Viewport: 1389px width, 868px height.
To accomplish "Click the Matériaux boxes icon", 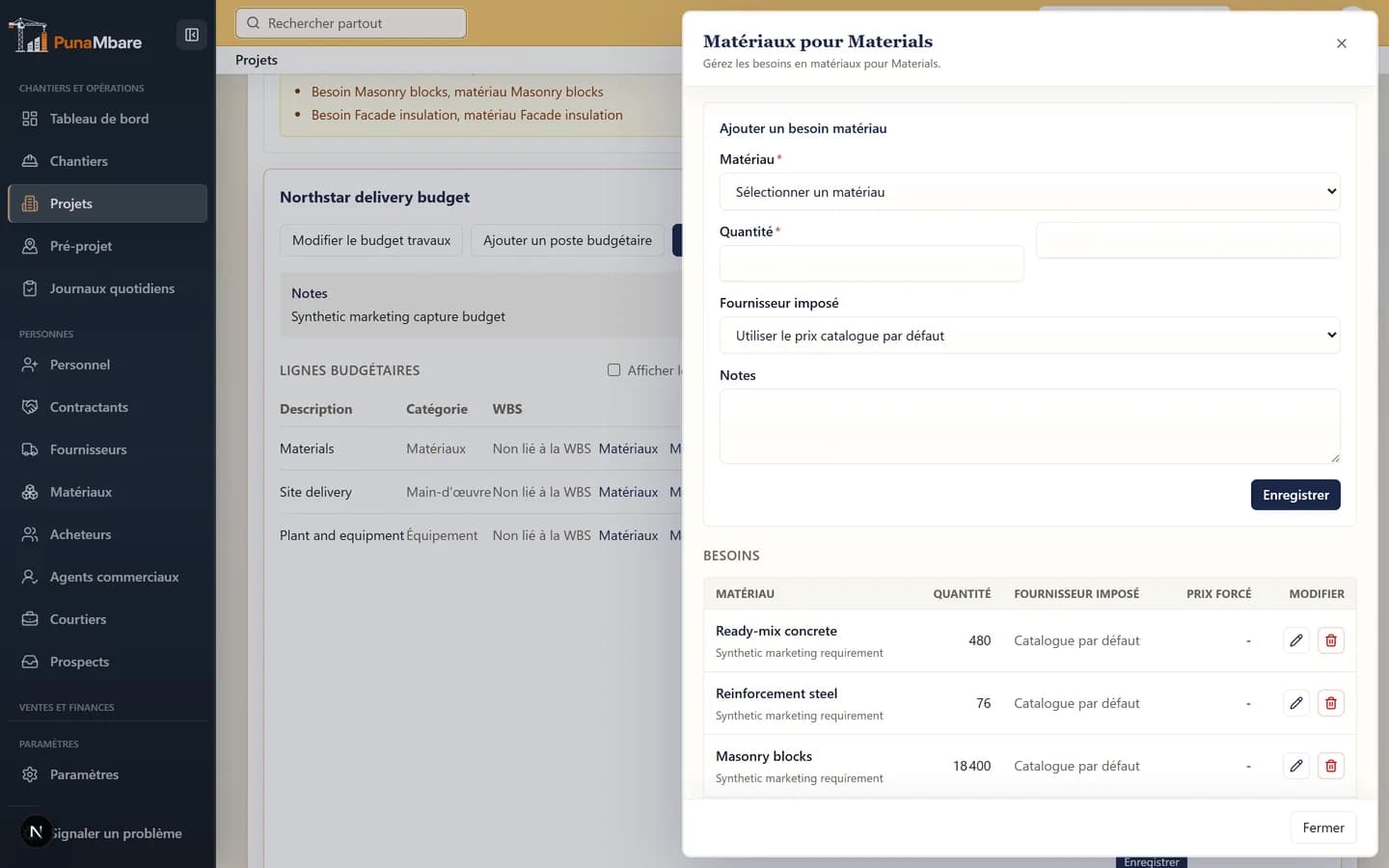I will [30, 492].
